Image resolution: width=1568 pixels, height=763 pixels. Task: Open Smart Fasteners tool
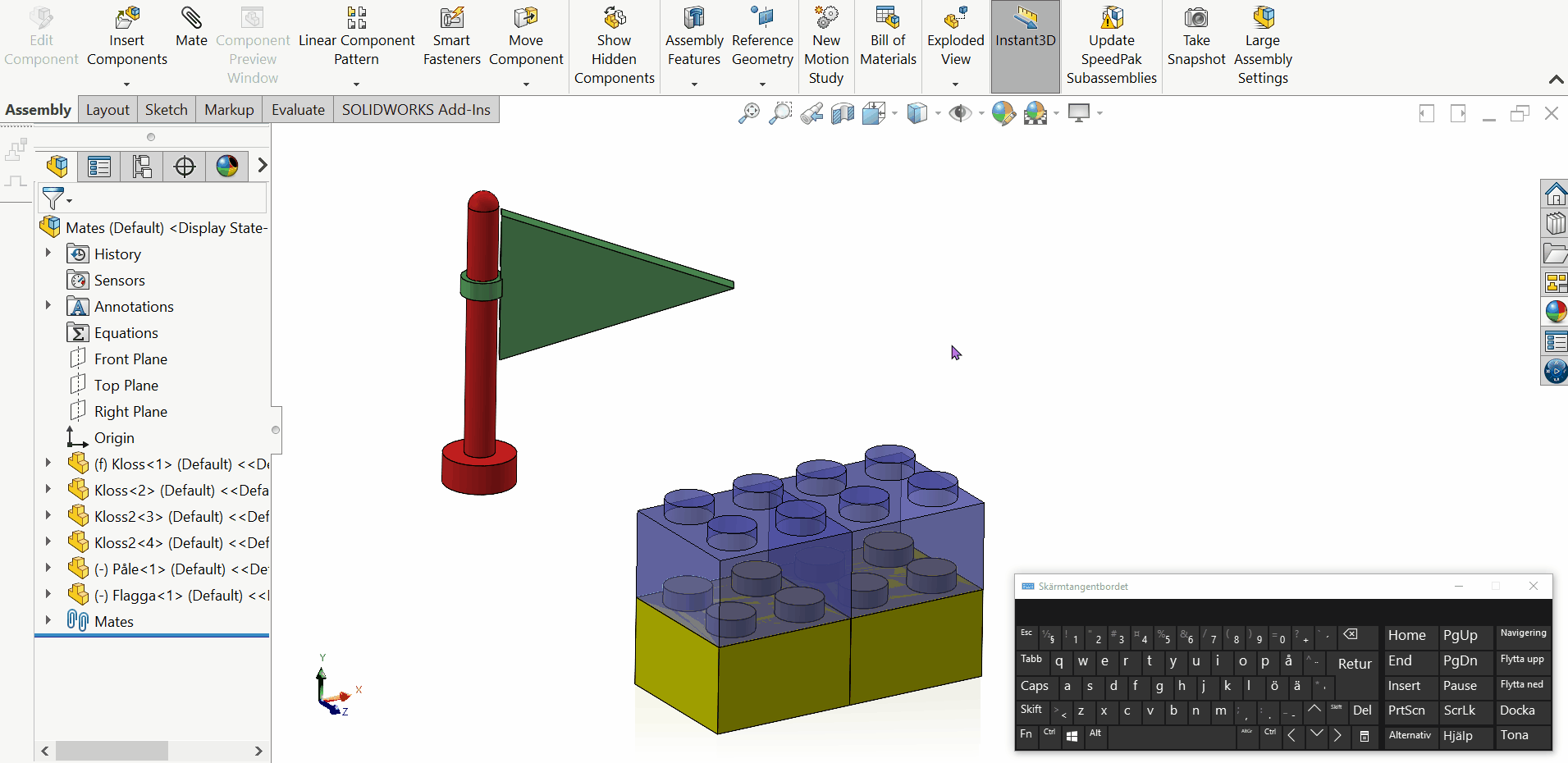coord(451,38)
